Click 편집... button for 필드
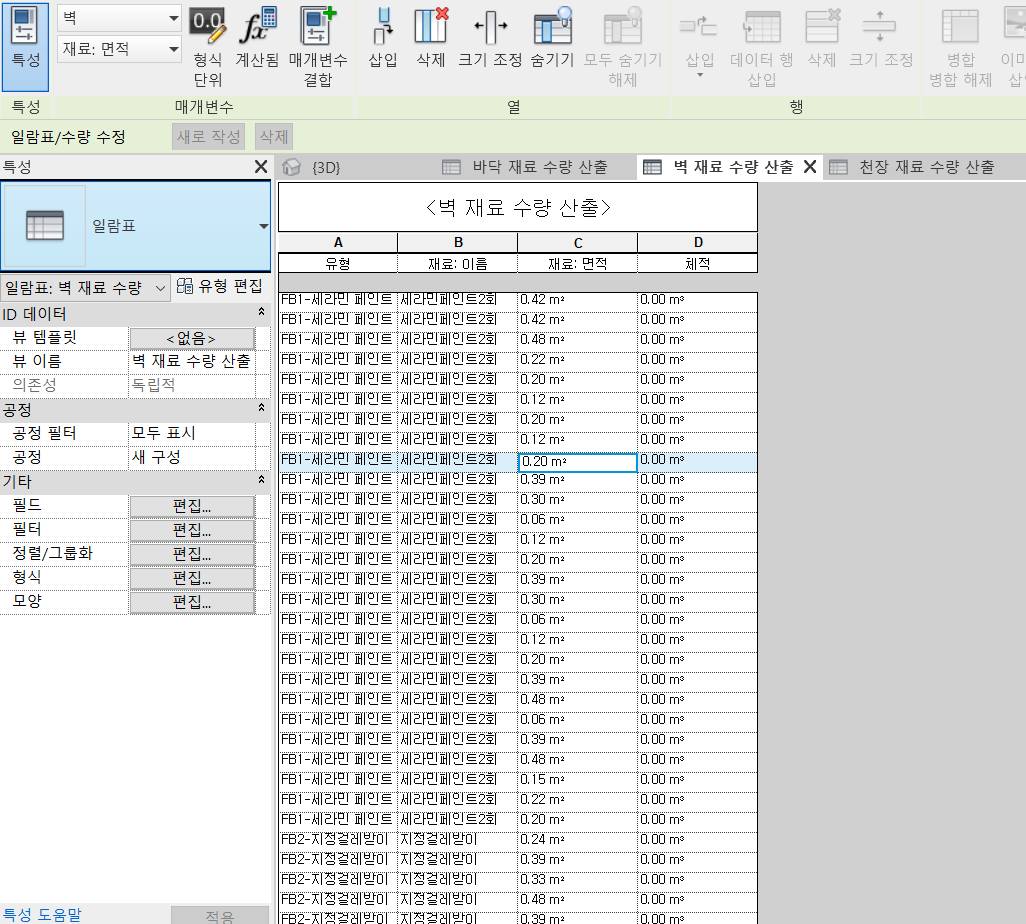 [x=192, y=506]
